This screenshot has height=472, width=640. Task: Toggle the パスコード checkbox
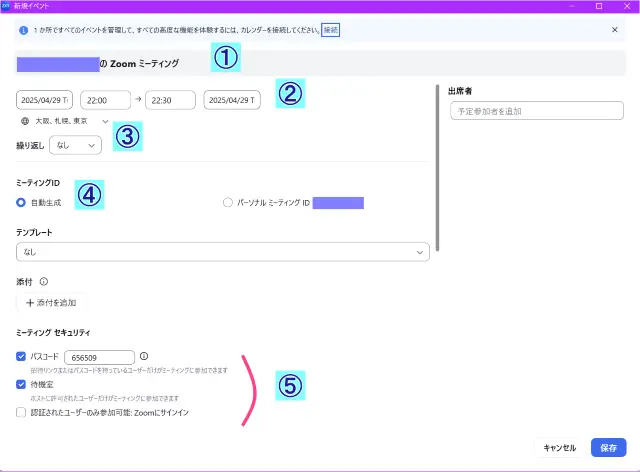coord(21,356)
